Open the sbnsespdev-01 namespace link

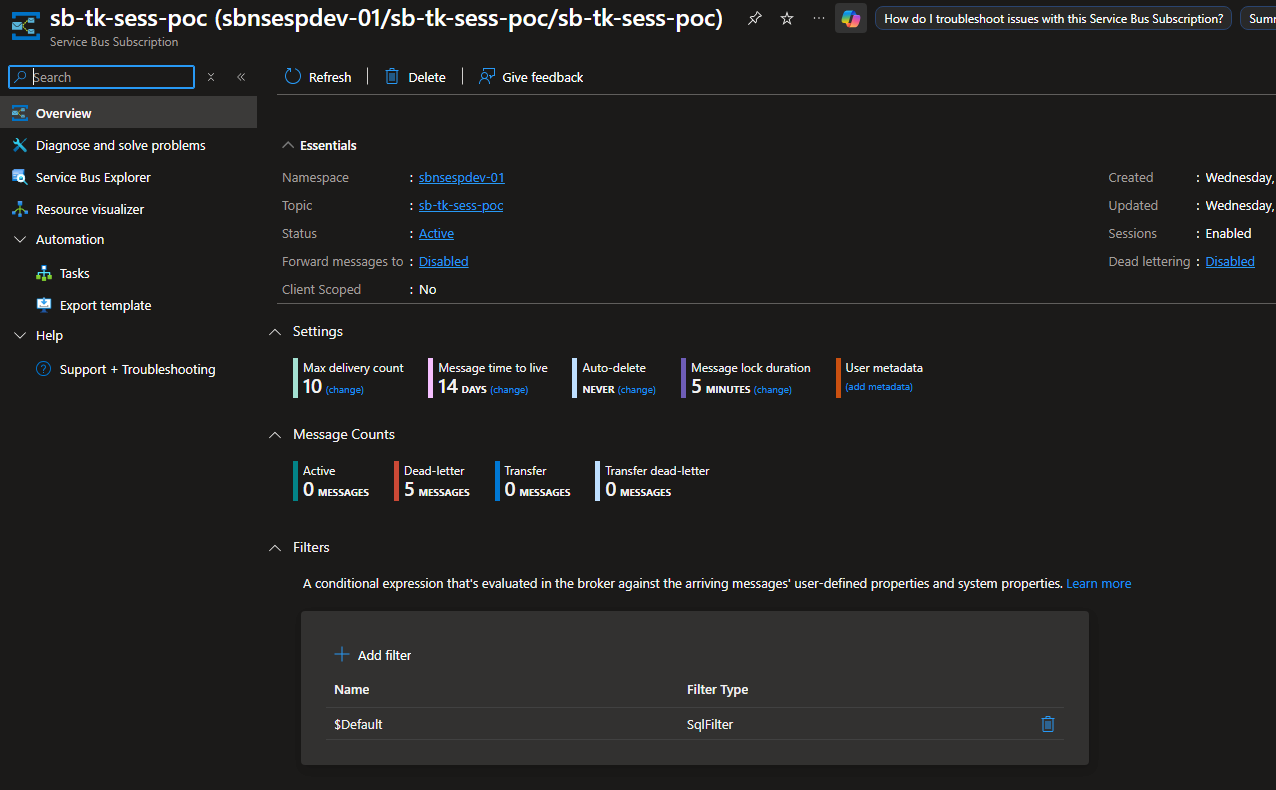click(x=462, y=177)
